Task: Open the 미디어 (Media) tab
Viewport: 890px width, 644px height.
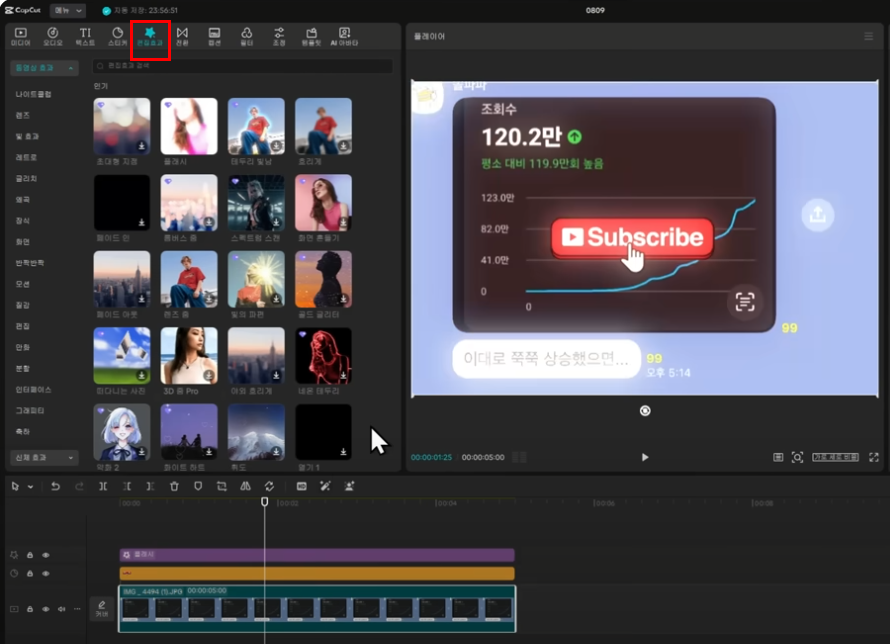Action: (21, 36)
